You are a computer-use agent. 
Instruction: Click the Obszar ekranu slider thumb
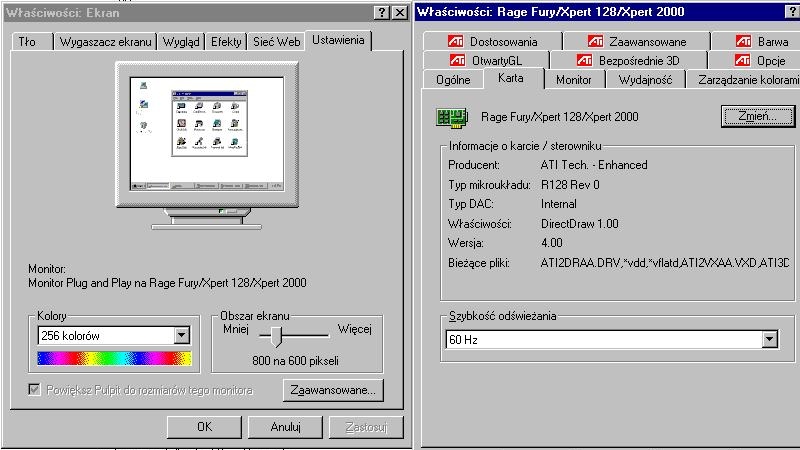click(276, 337)
